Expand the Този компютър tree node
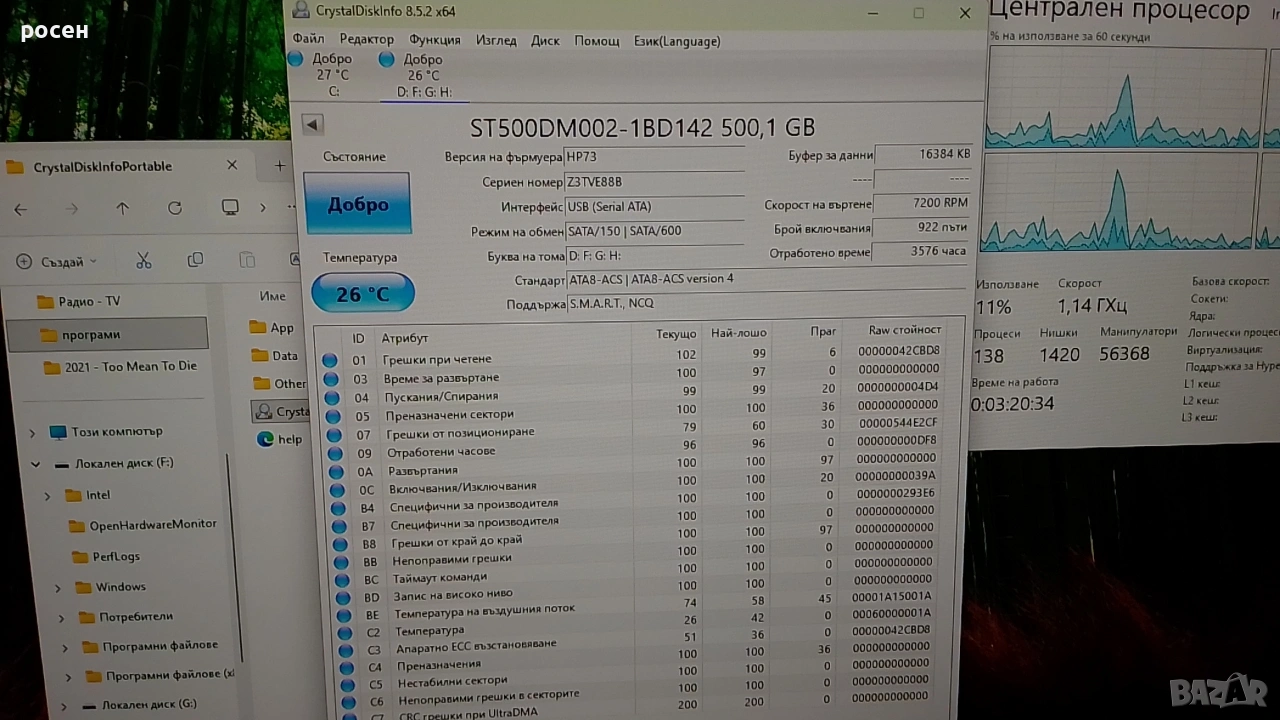Viewport: 1280px width, 720px height. (x=33, y=432)
